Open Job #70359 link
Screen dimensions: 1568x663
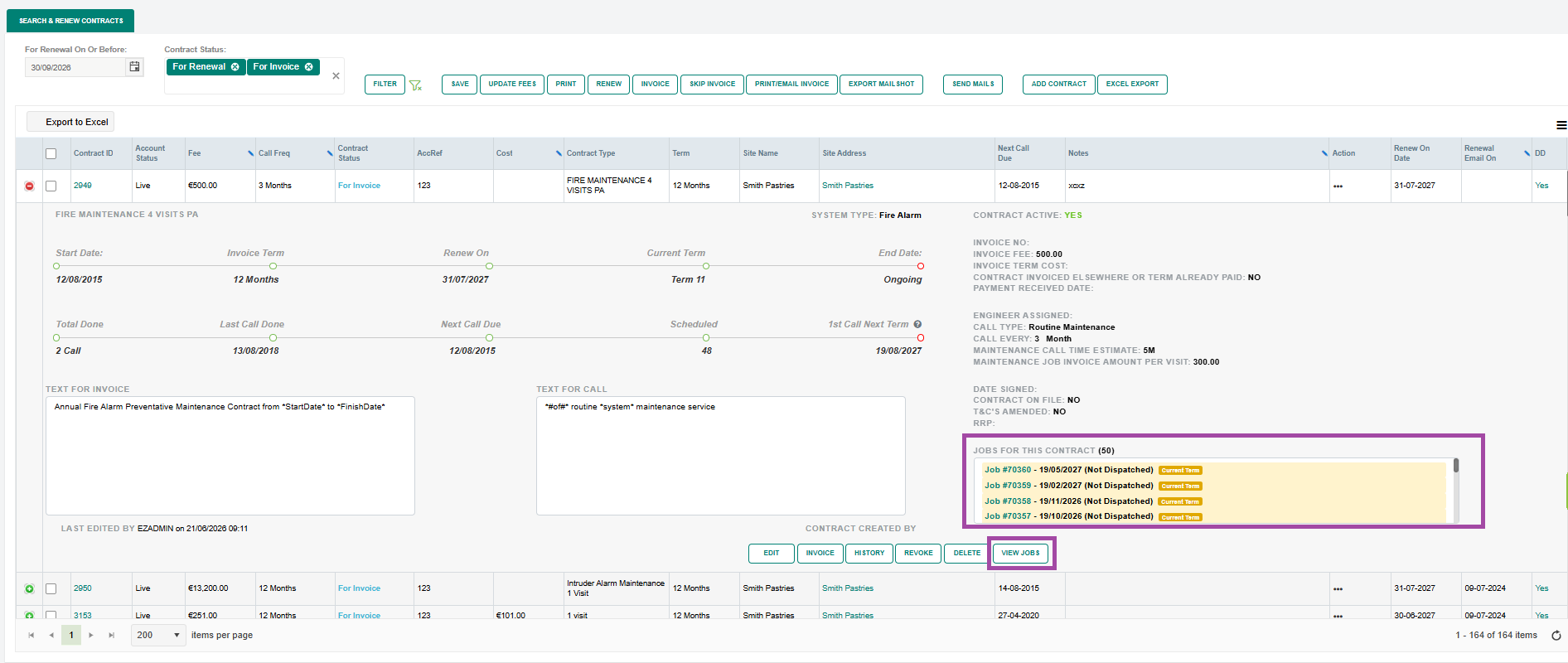coord(1008,486)
